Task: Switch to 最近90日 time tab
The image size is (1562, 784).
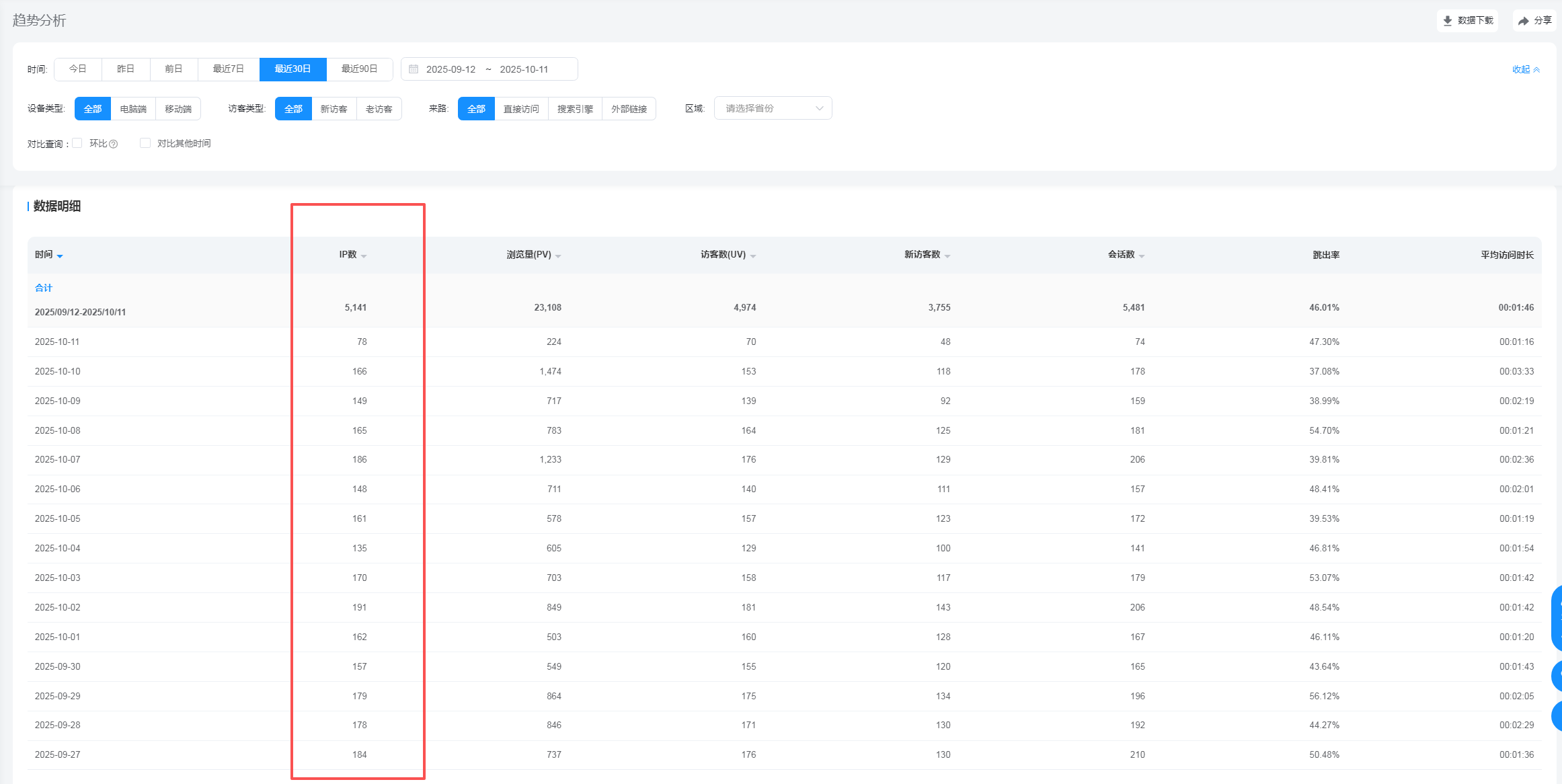Action: [359, 69]
